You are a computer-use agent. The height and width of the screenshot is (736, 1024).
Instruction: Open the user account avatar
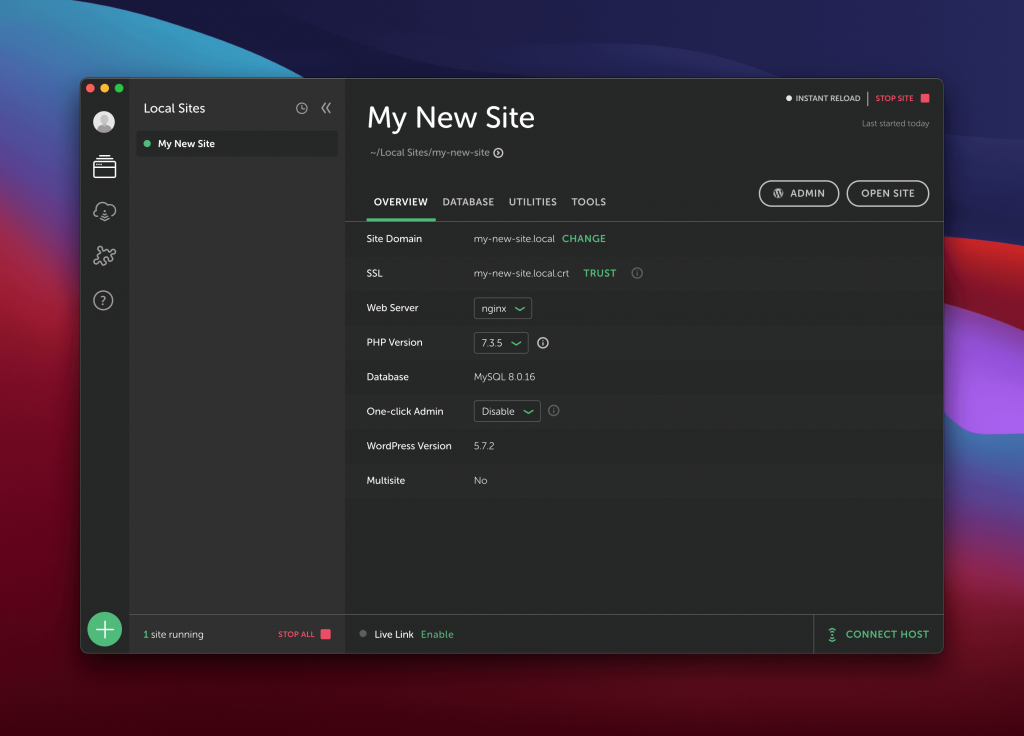click(104, 122)
